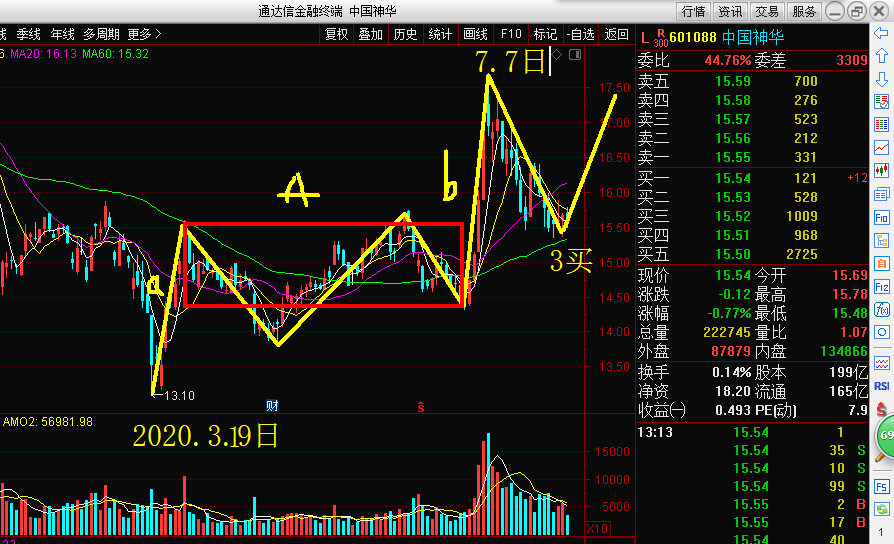This screenshot has height=544, width=894.
Task: Click the small square panel icon above chart
Action: click(575, 55)
